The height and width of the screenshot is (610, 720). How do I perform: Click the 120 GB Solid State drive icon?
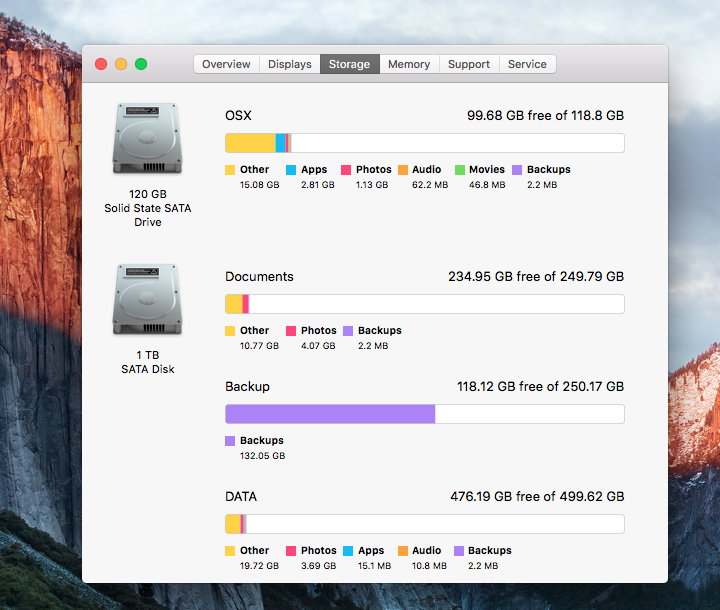[147, 138]
